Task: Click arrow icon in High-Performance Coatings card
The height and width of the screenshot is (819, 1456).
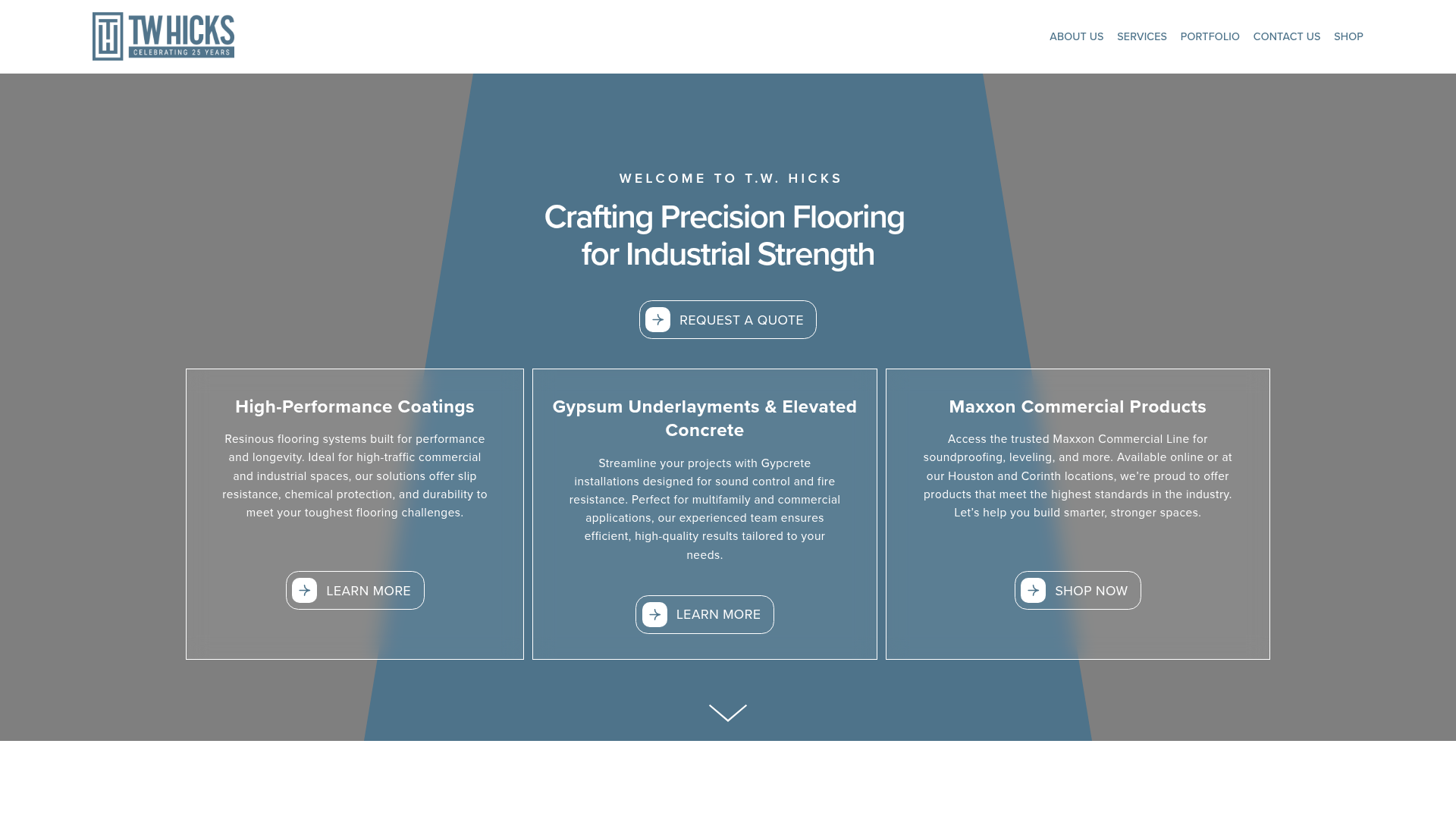Action: coord(304,591)
